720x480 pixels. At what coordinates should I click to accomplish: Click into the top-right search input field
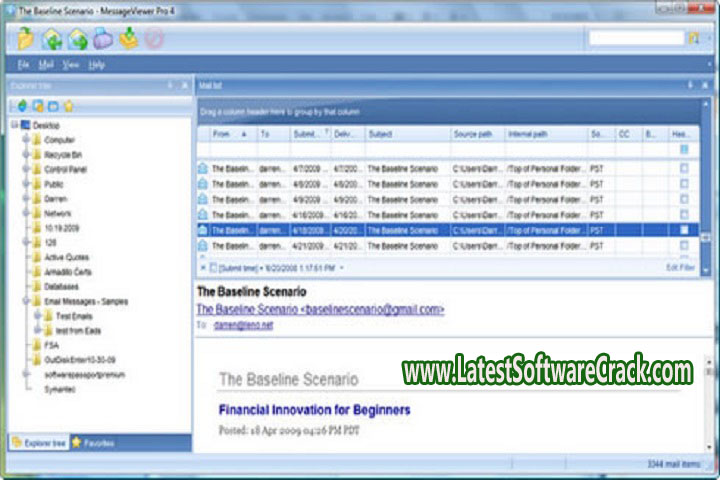635,38
